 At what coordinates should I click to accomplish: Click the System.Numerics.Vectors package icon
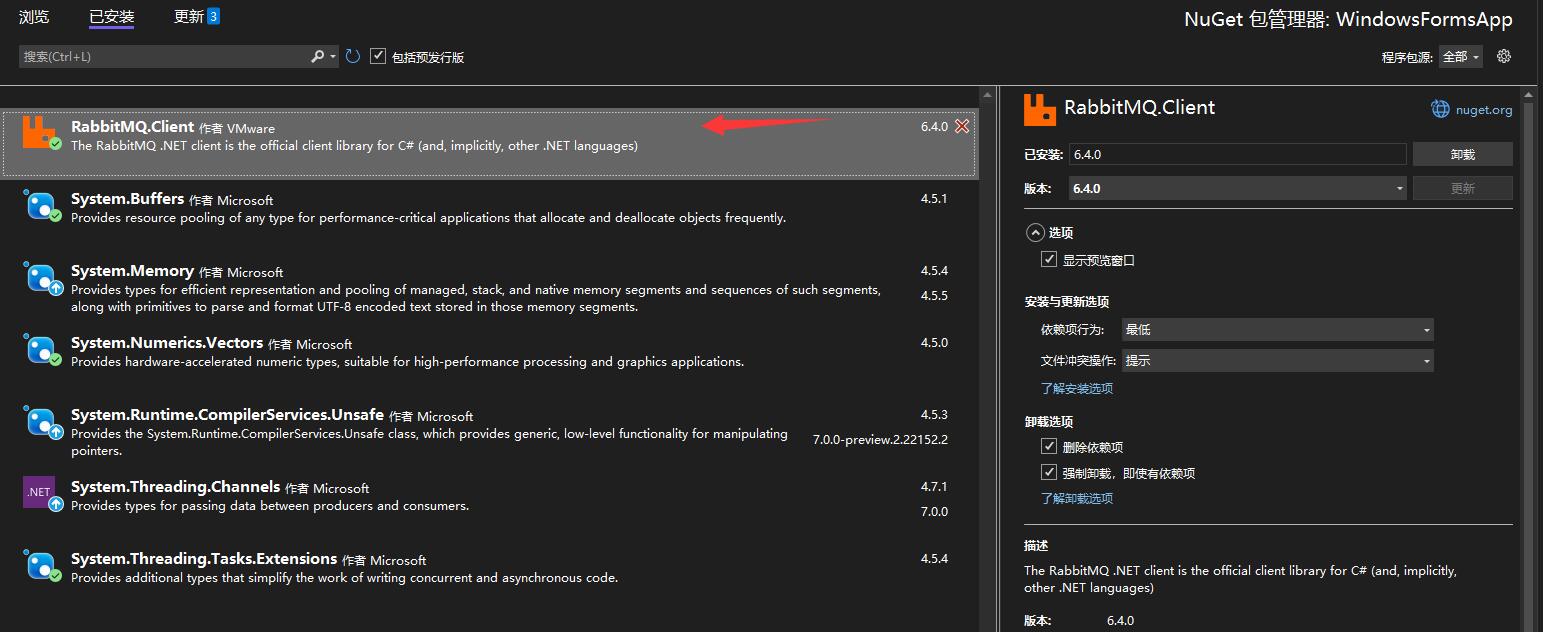coord(40,350)
